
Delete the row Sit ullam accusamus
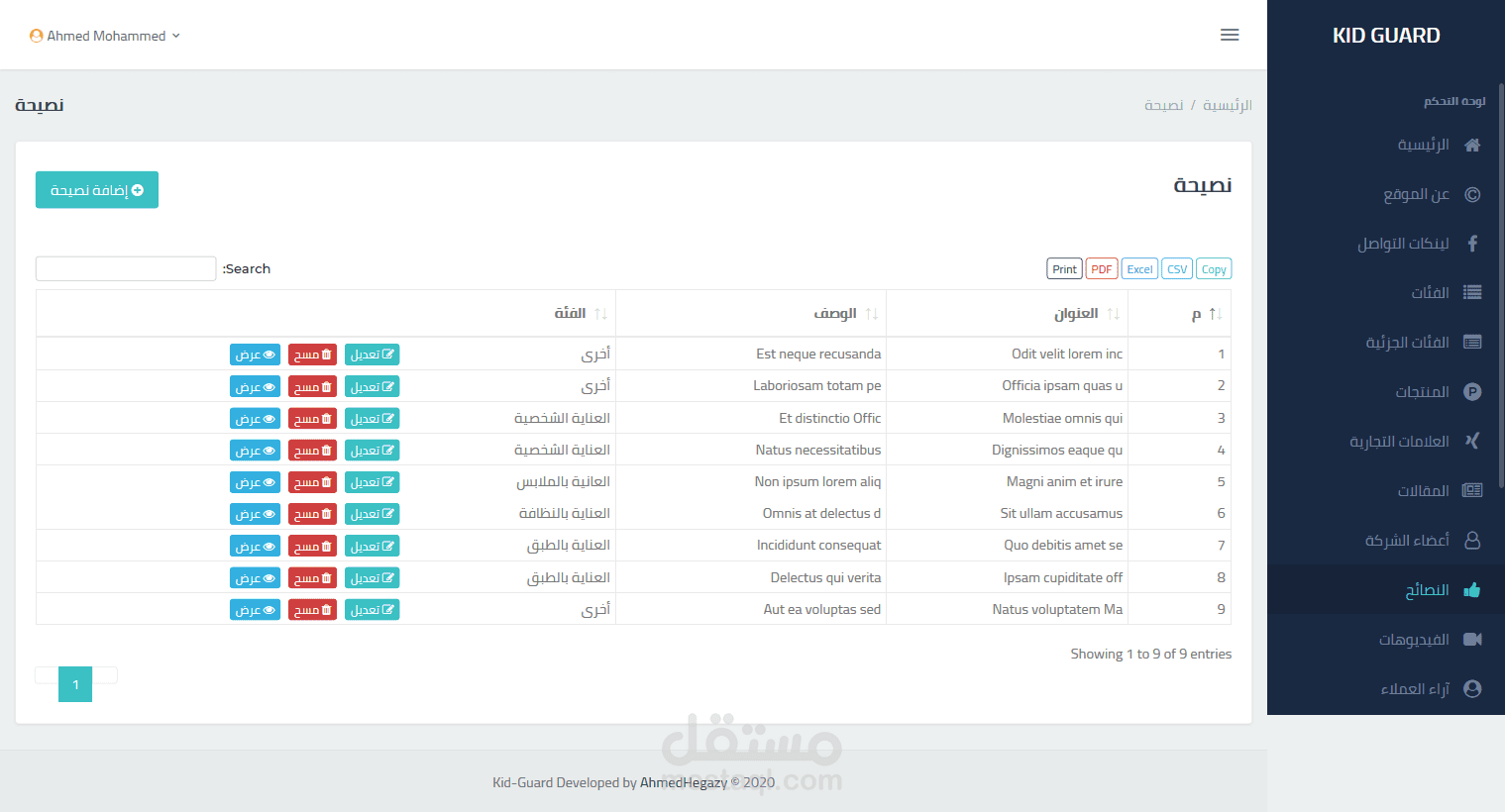[x=312, y=514]
